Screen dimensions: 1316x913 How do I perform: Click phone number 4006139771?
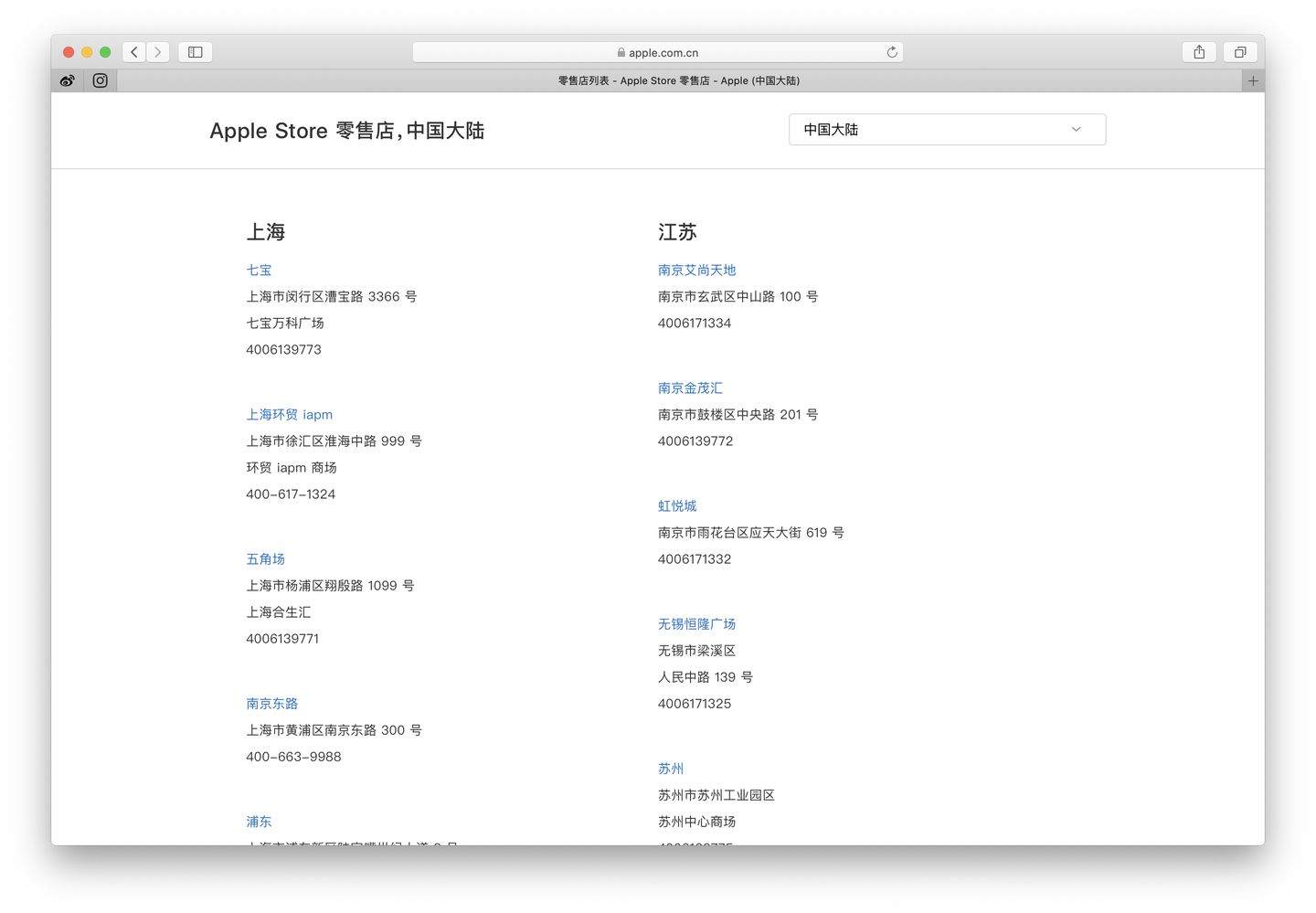click(282, 638)
